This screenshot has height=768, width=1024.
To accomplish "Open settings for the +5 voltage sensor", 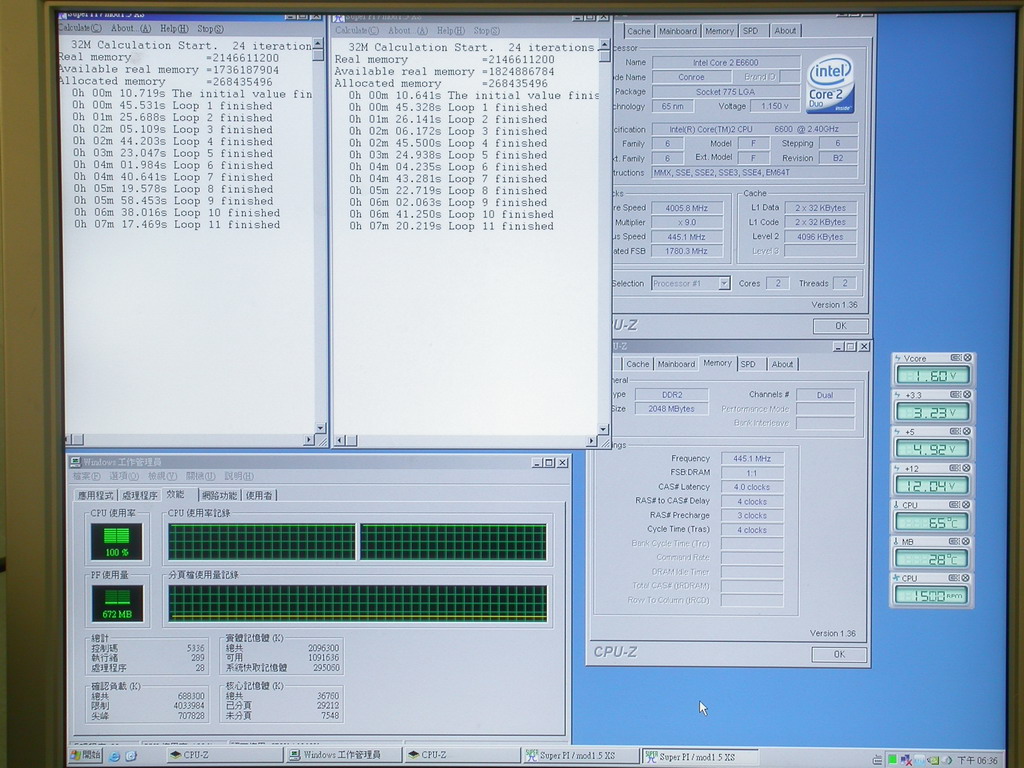I will (x=955, y=432).
